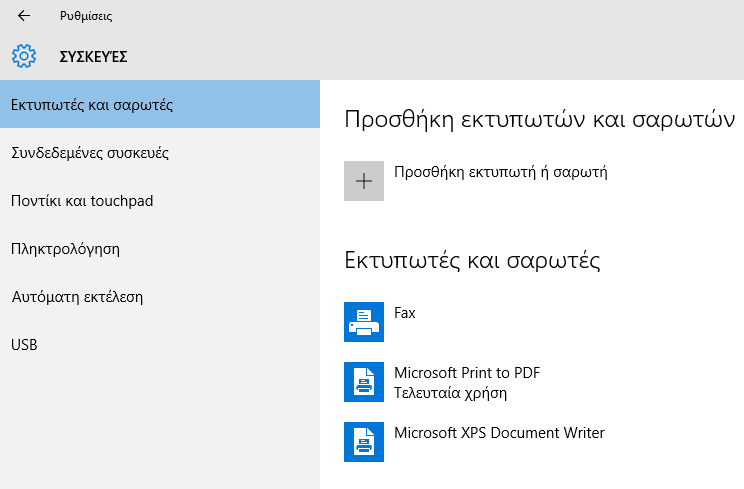Image resolution: width=744 pixels, height=489 pixels.
Task: Go to Ποντίκι και touchpad settings
Action: pyautogui.click(x=82, y=201)
